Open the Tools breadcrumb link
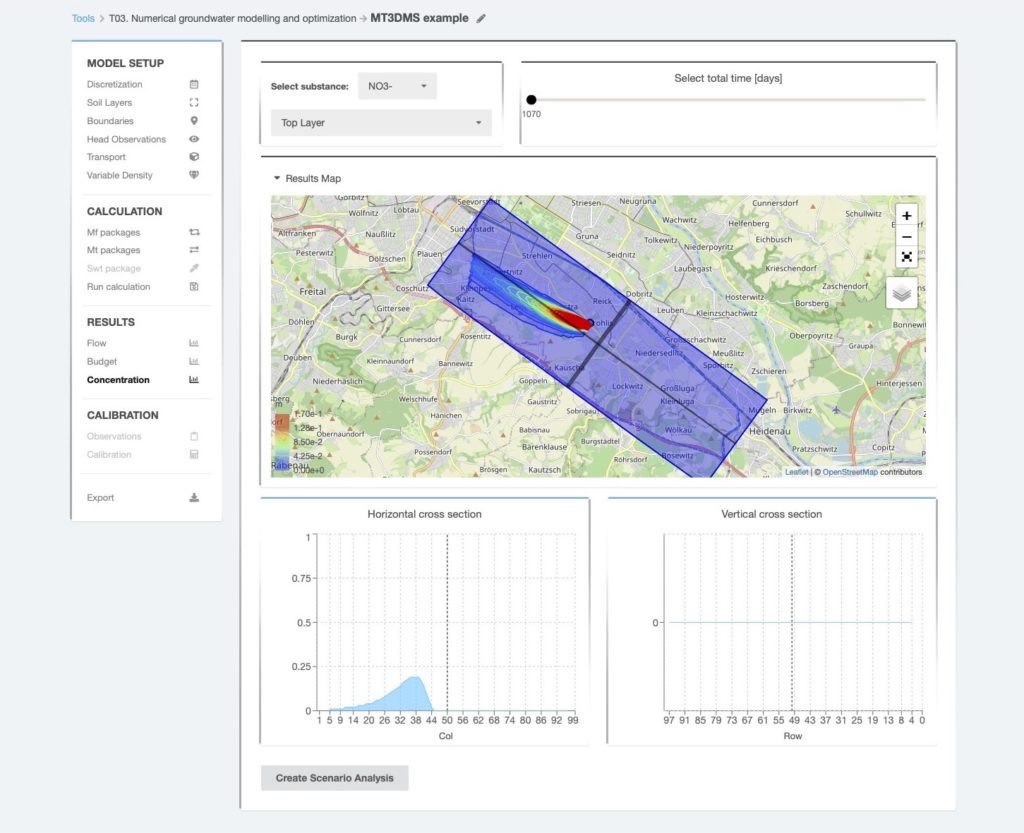Image resolution: width=1024 pixels, height=833 pixels. (x=82, y=17)
